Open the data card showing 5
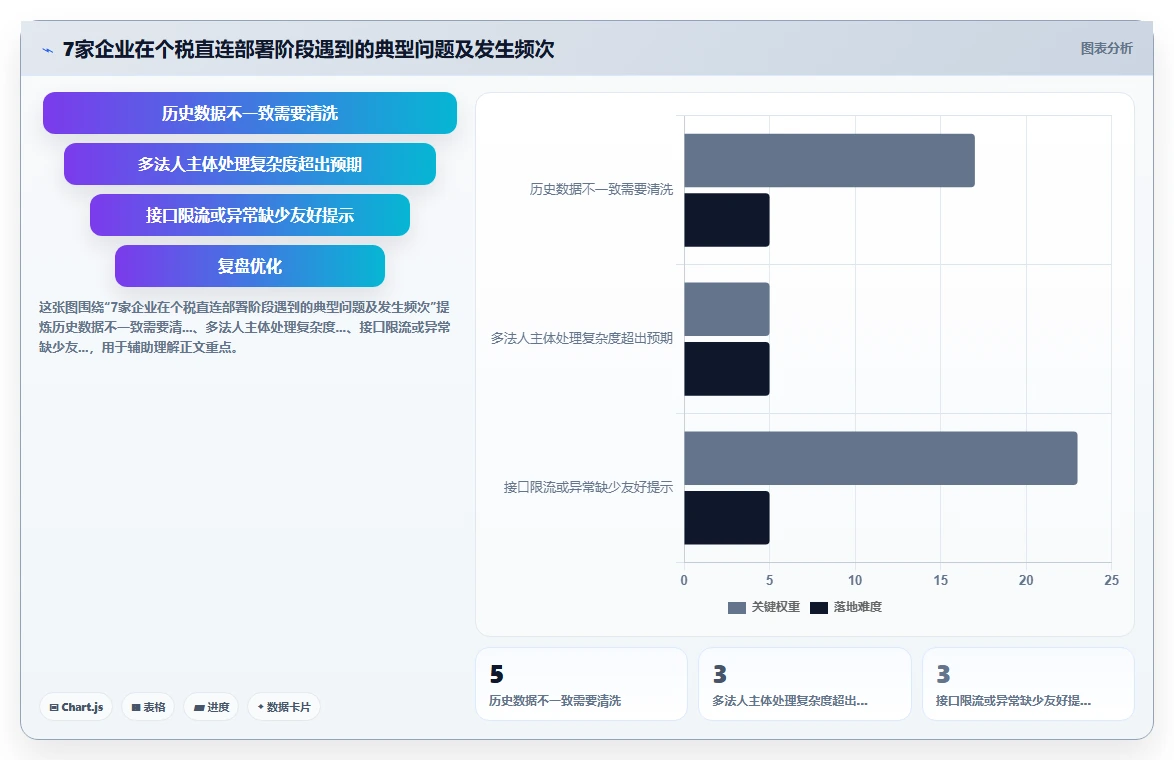This screenshot has width=1174, height=760. tap(581, 684)
